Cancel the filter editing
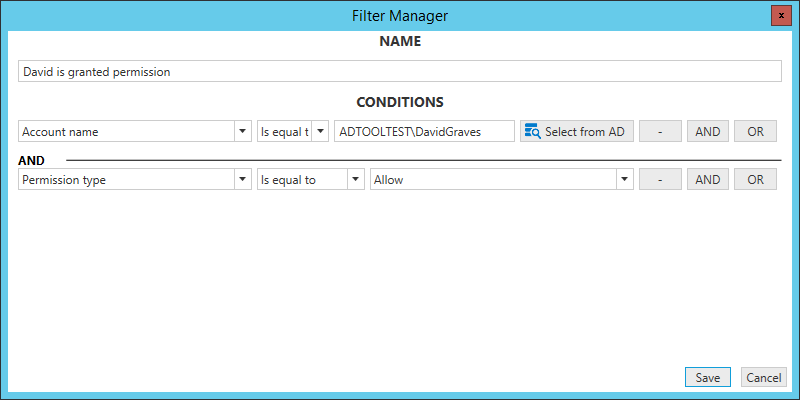Image resolution: width=800 pixels, height=400 pixels. (x=764, y=378)
